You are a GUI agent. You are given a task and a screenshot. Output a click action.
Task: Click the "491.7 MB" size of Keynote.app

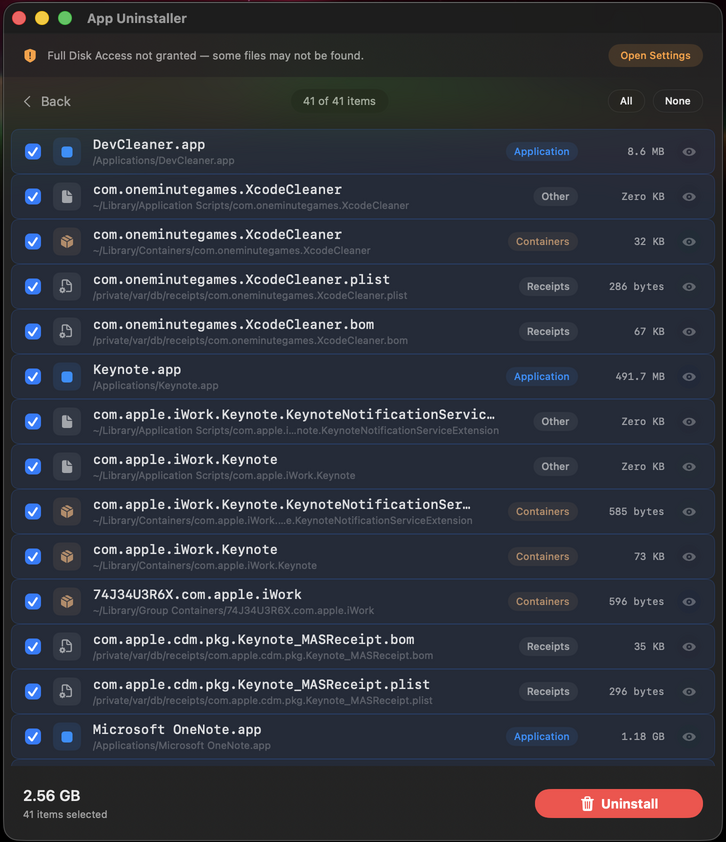click(640, 377)
